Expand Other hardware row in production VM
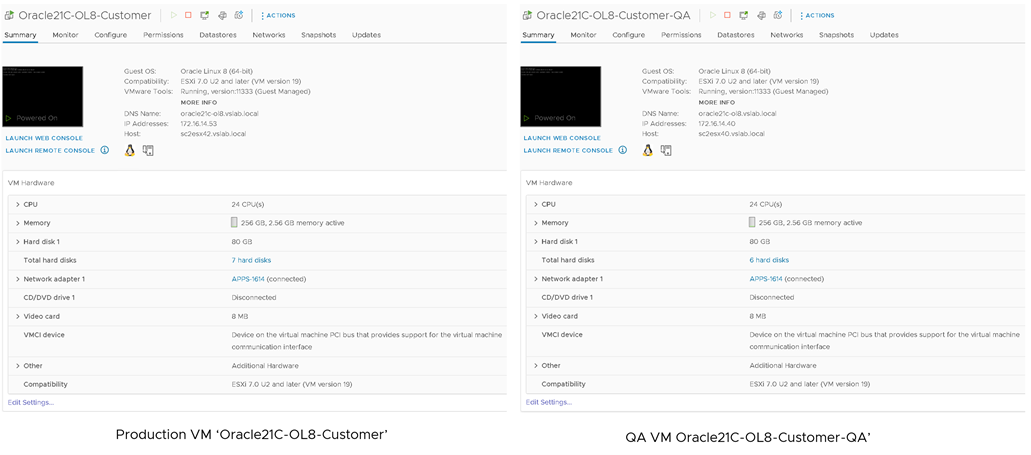Screen dimensions: 1031x455 click(x=18, y=366)
